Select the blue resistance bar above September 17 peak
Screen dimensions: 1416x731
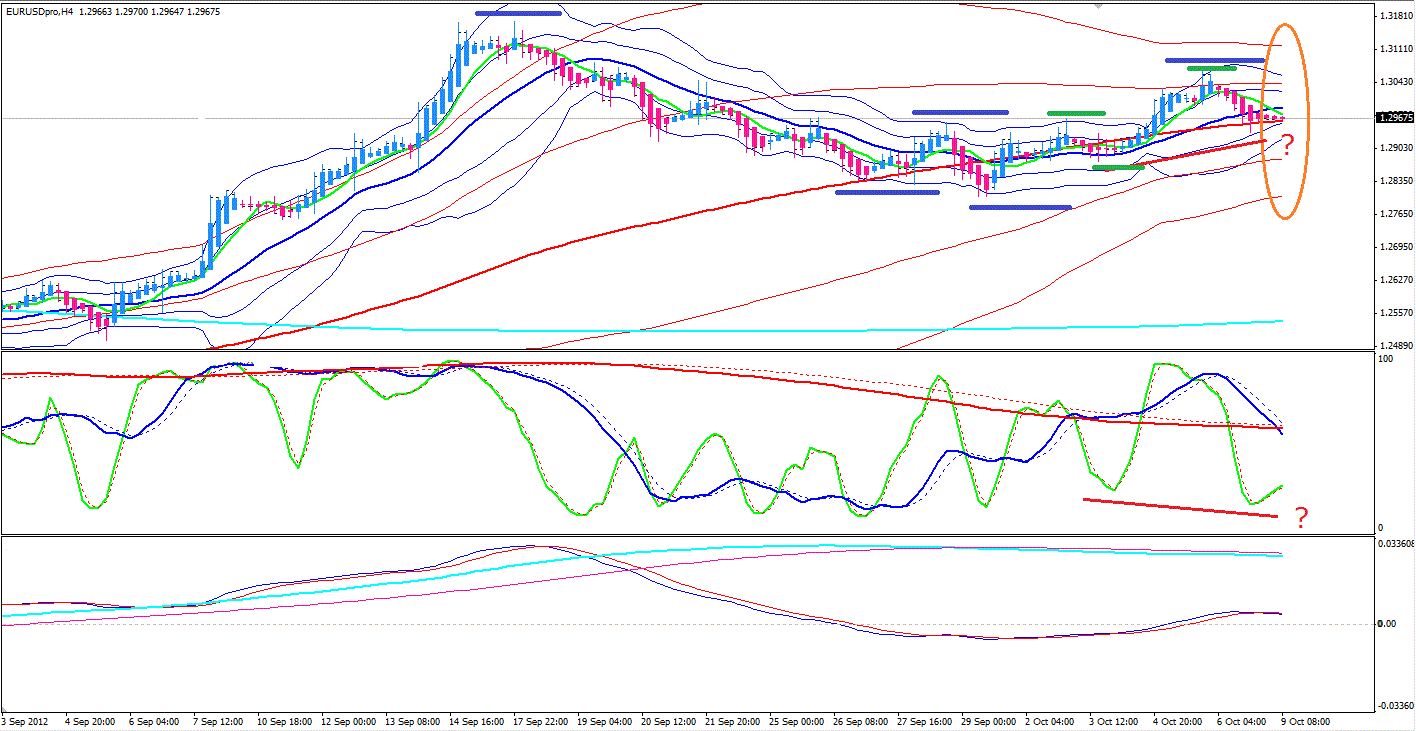point(518,13)
